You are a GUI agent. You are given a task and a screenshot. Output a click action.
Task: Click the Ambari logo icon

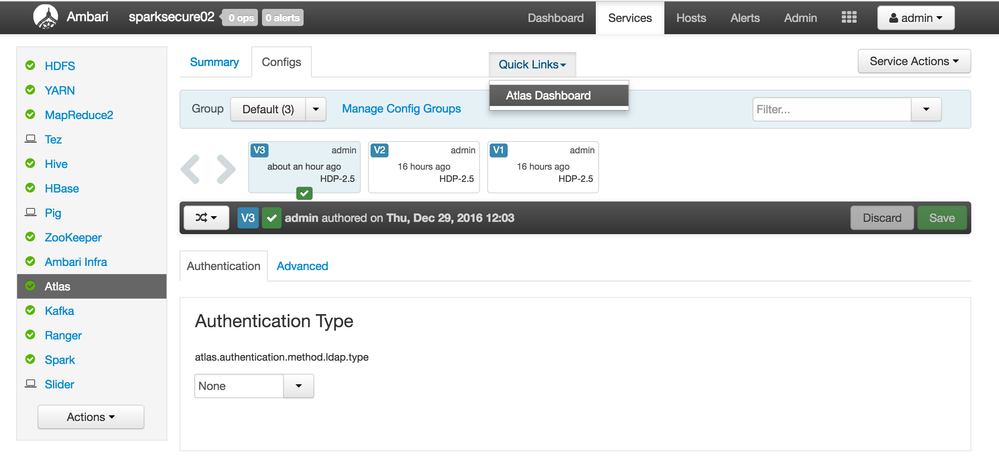click(46, 17)
